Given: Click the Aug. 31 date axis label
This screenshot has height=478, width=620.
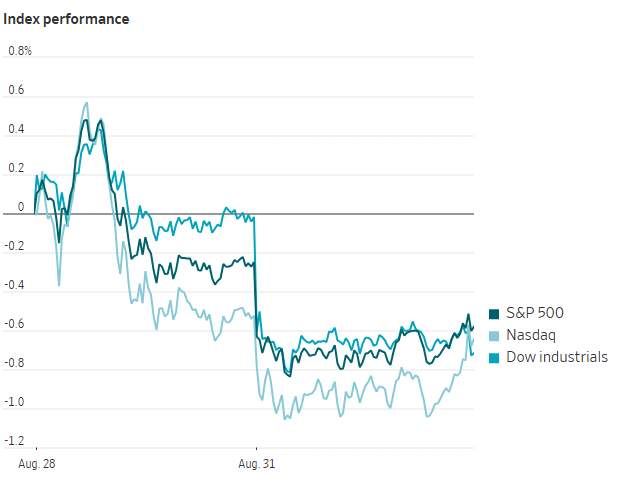Looking at the screenshot, I should tap(256, 464).
